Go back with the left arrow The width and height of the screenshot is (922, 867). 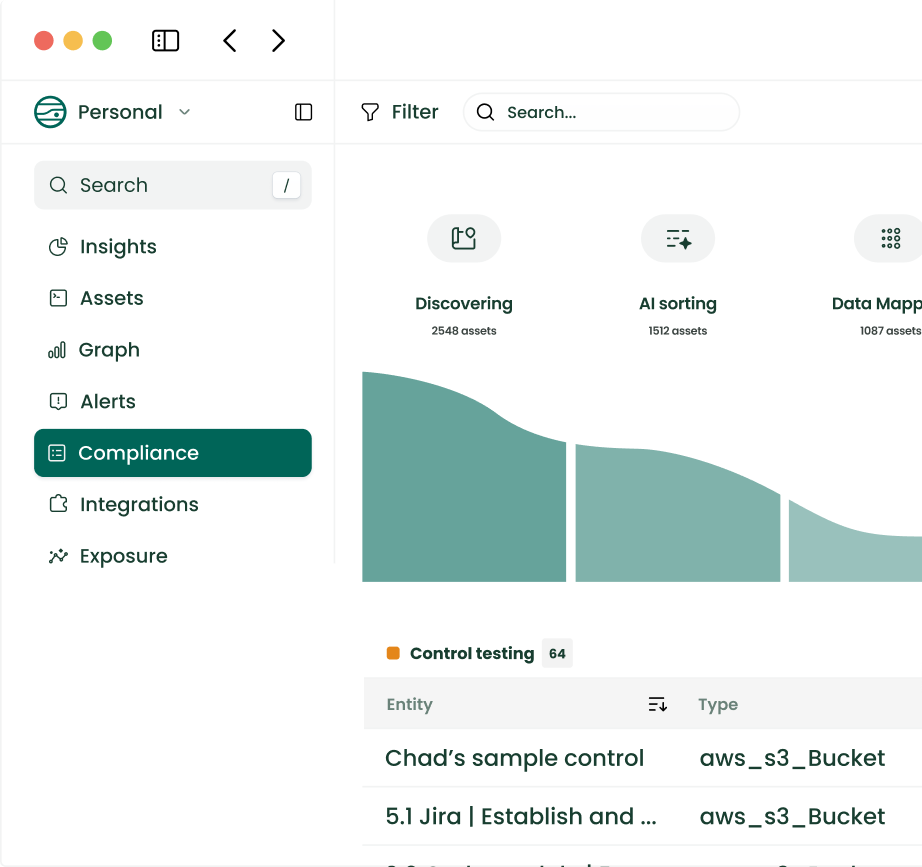coord(230,41)
